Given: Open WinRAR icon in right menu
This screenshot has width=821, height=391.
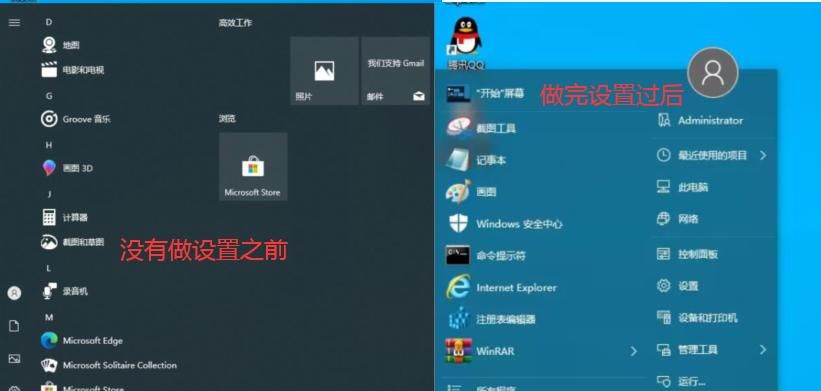Looking at the screenshot, I should (x=458, y=351).
